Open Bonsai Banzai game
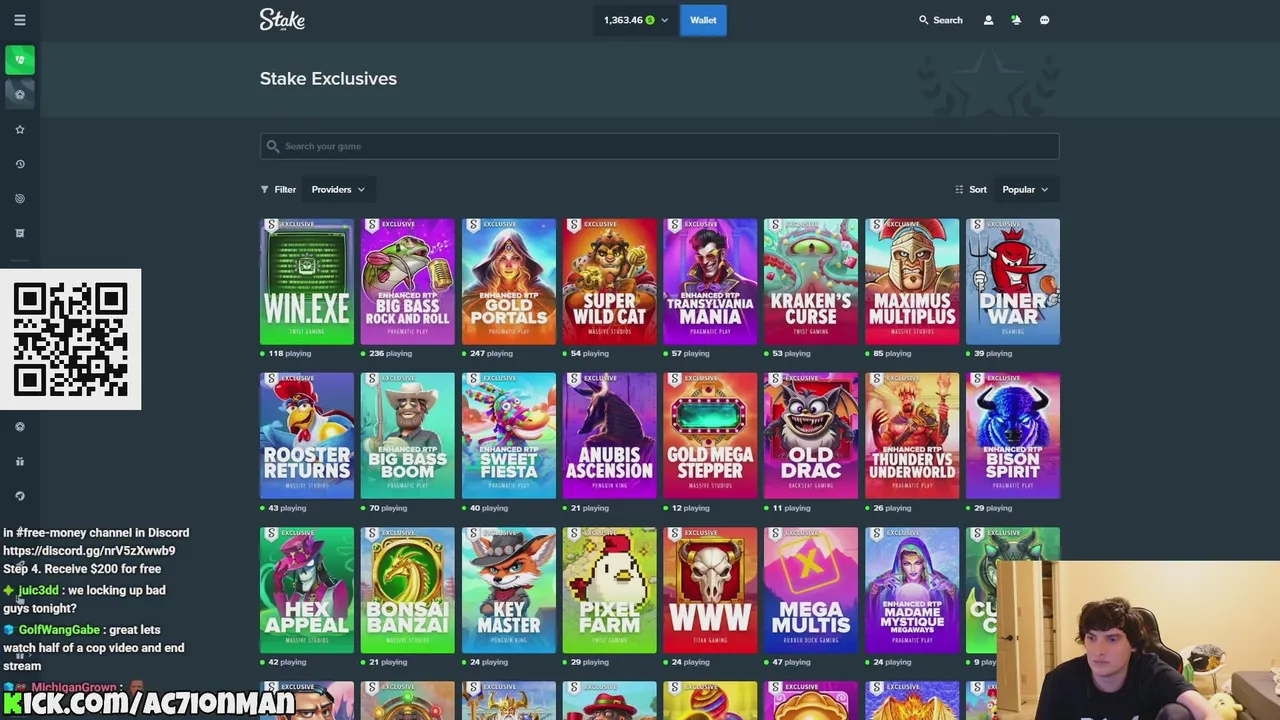This screenshot has width=1280, height=720. 408,590
